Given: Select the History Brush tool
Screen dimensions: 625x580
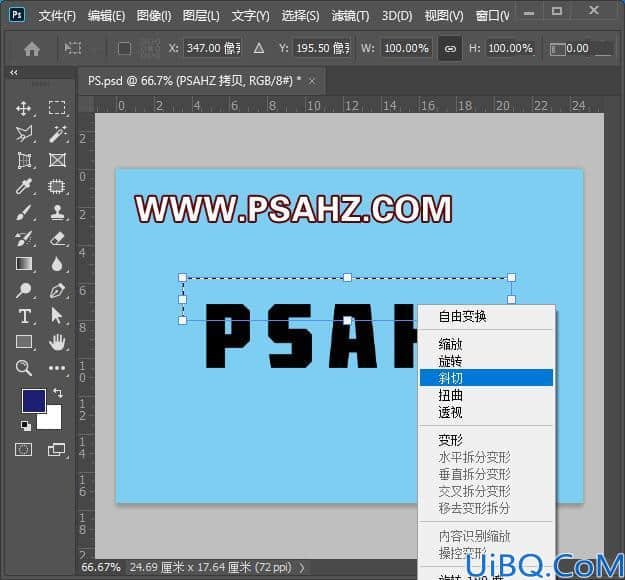Looking at the screenshot, I should (24, 238).
